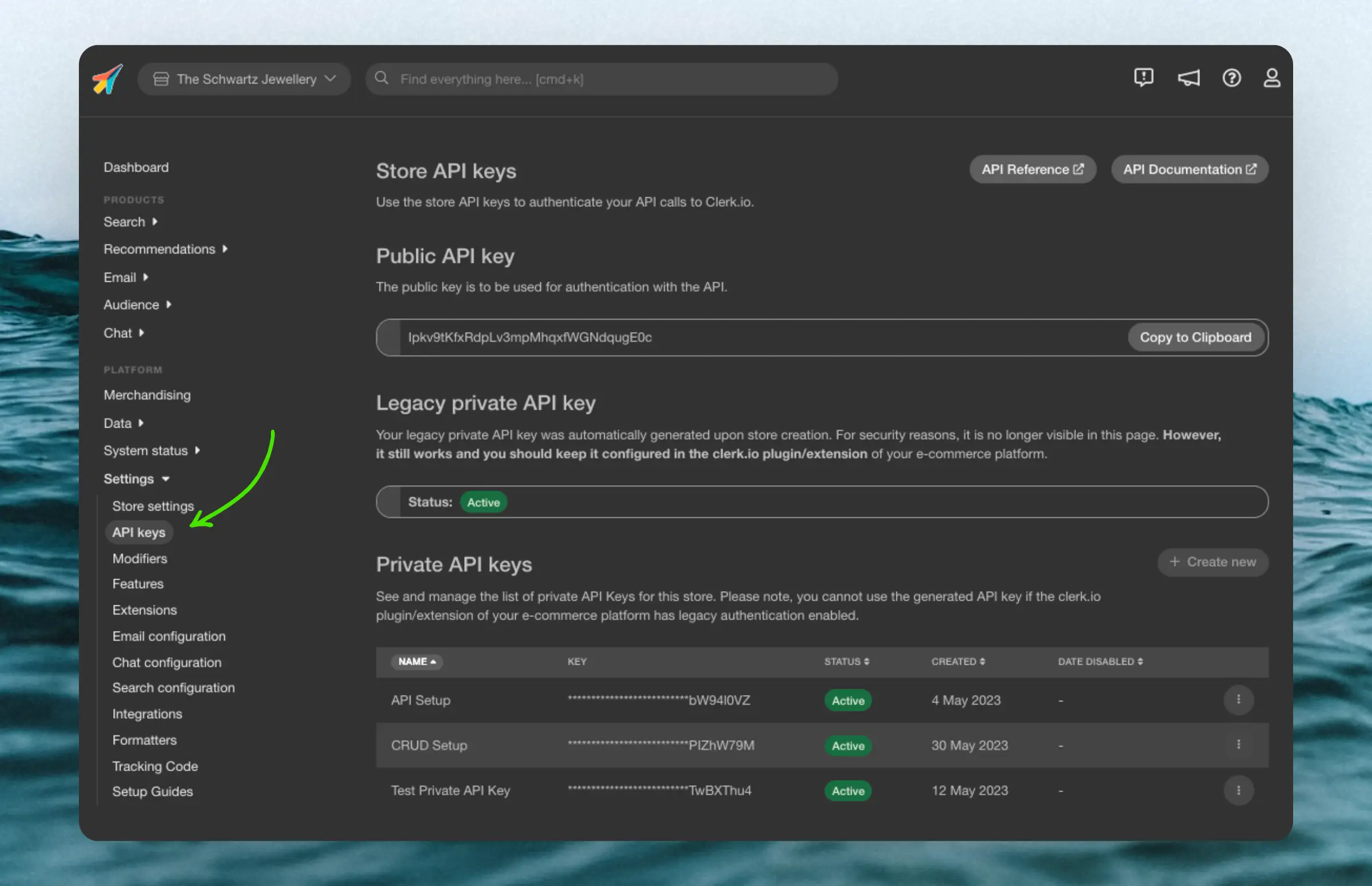Click the three-dot menu for CRUD Setup

click(1238, 744)
